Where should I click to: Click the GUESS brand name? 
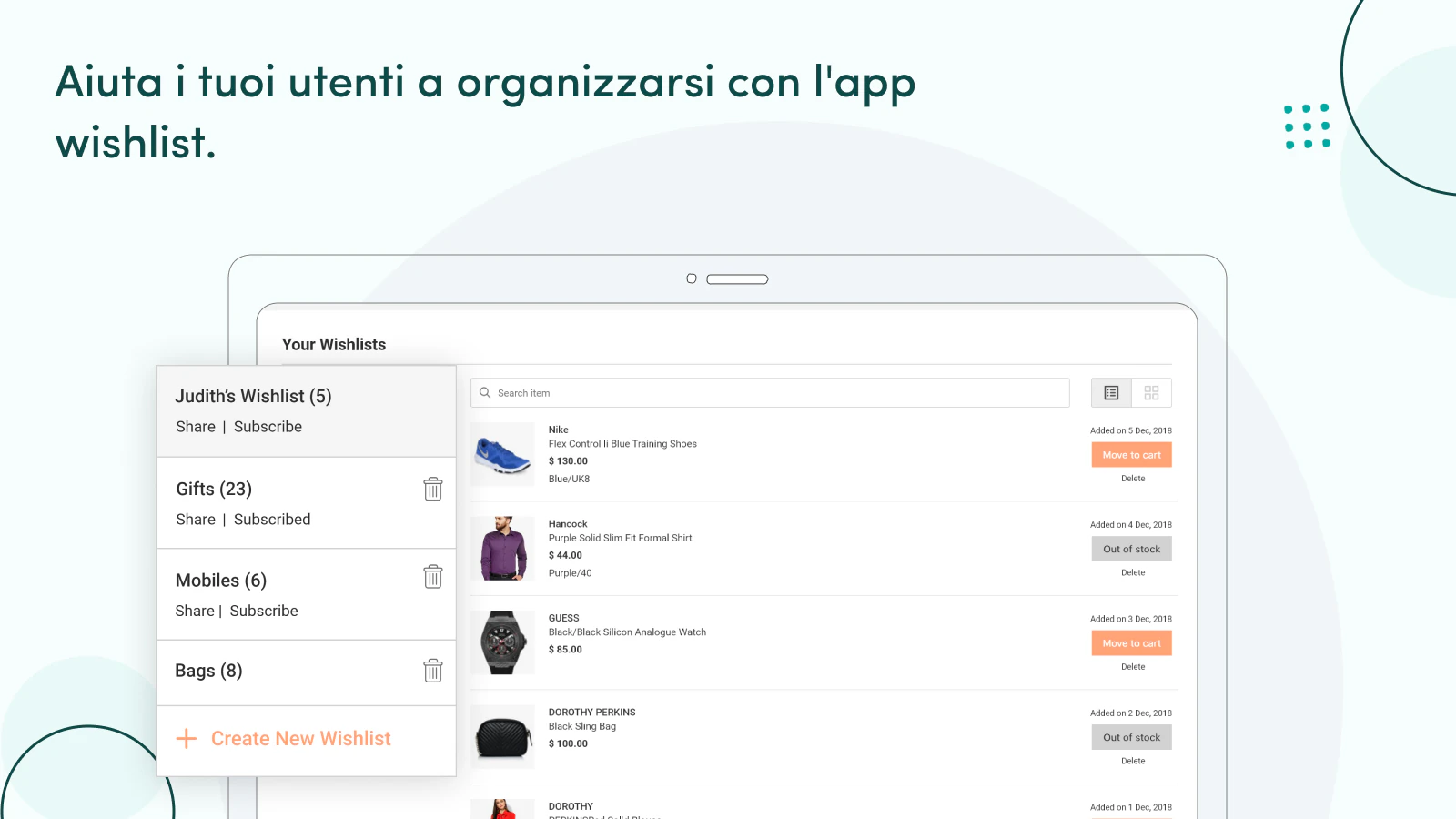click(x=563, y=618)
